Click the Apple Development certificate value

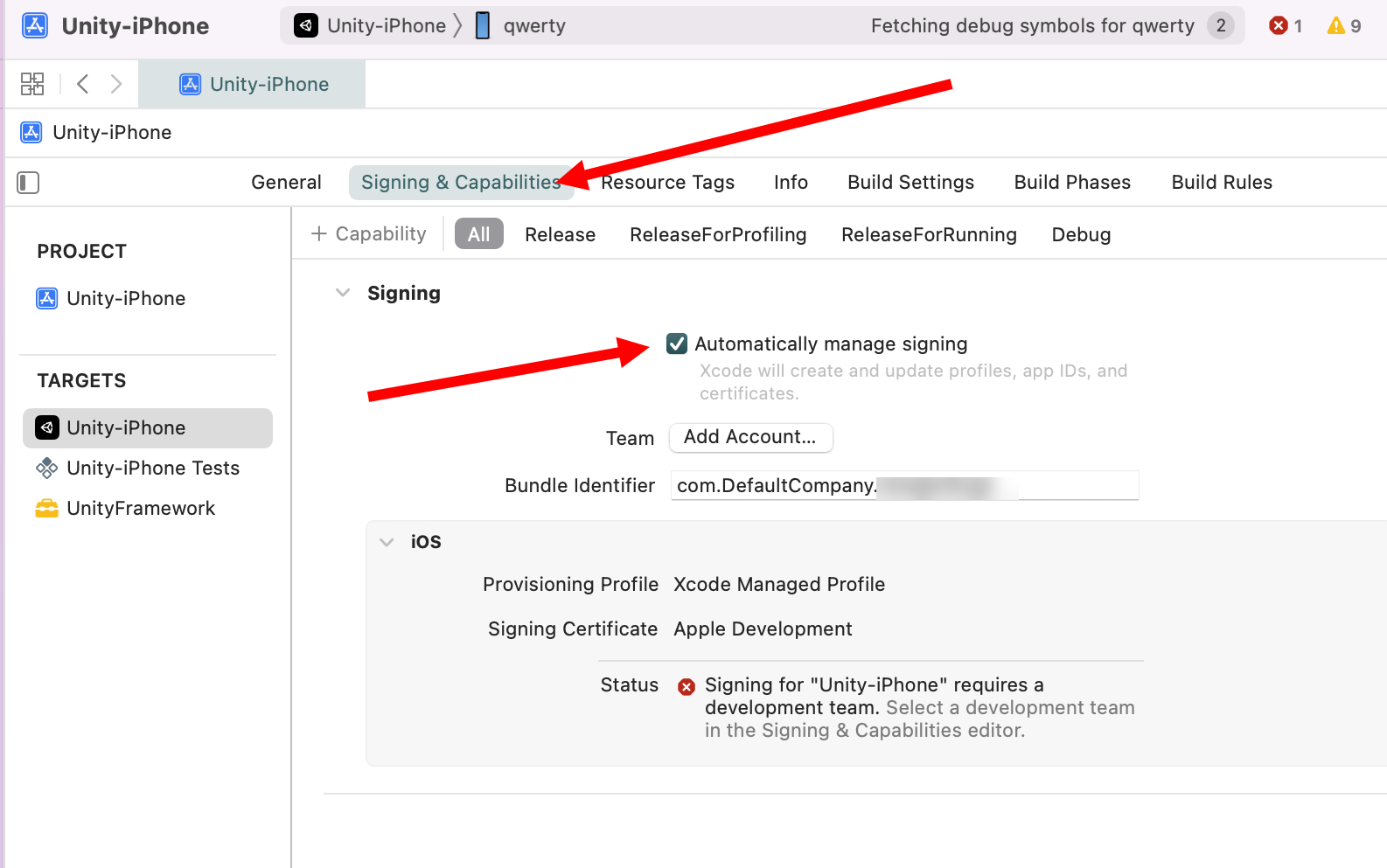tap(763, 628)
